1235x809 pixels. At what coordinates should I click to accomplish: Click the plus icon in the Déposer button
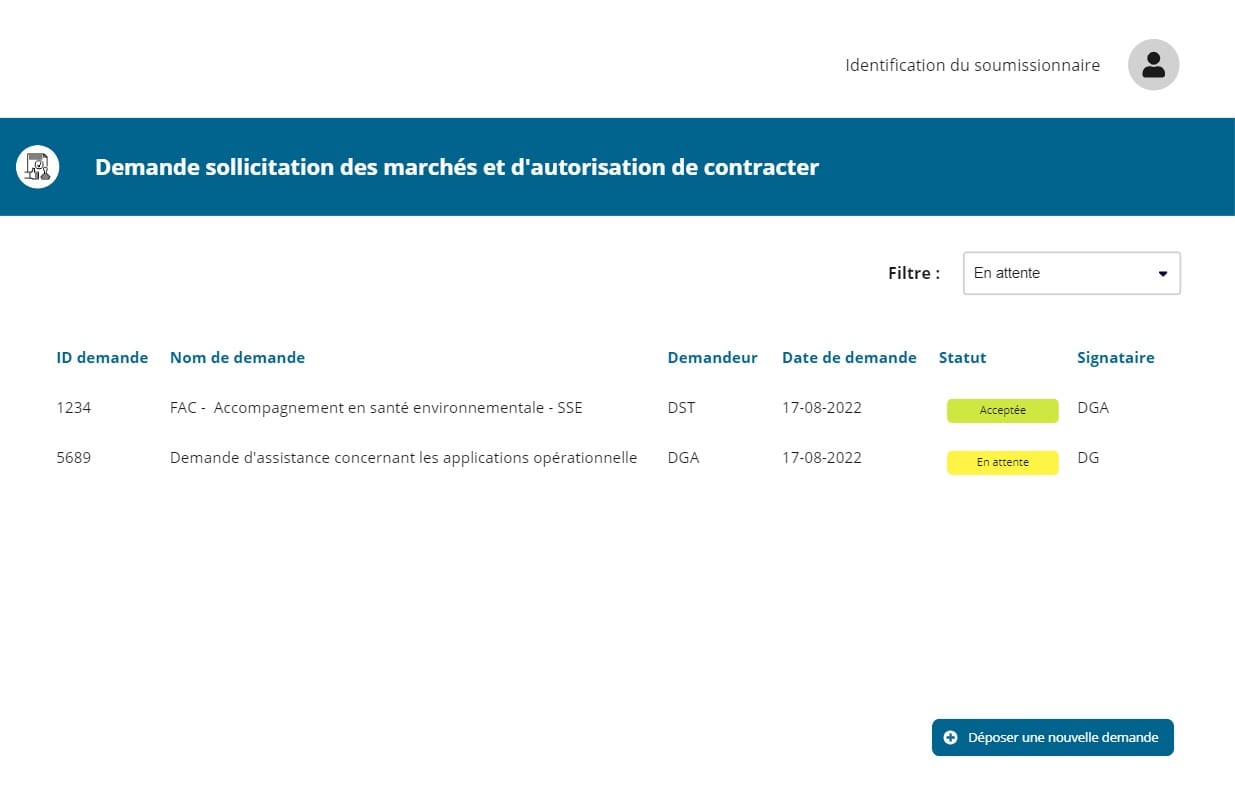click(951, 738)
